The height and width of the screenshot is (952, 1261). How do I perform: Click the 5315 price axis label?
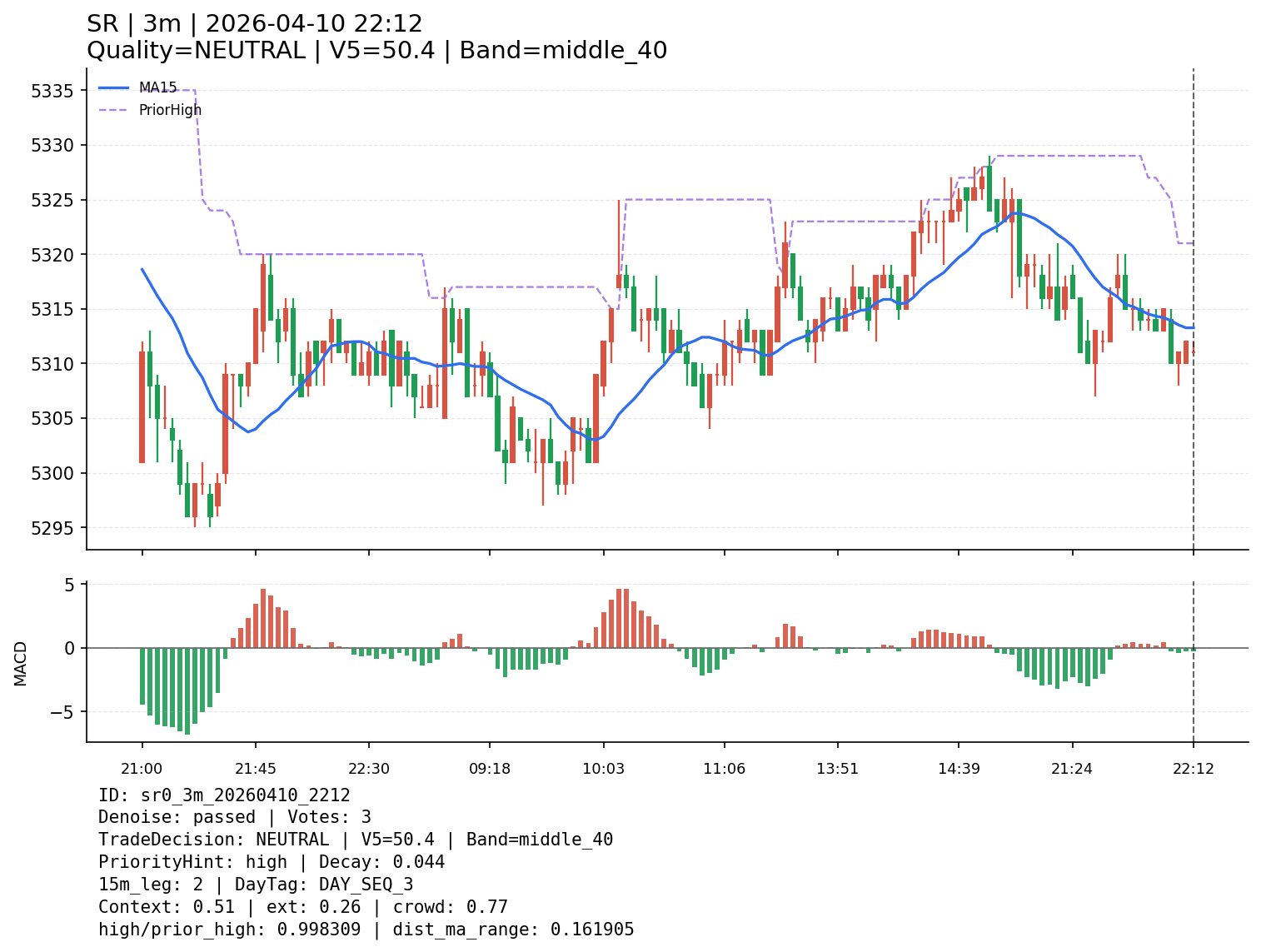tap(52, 310)
